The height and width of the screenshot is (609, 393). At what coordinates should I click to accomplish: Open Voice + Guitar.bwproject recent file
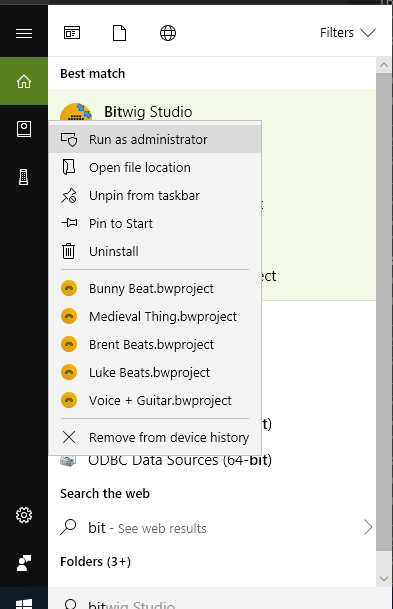pos(155,400)
